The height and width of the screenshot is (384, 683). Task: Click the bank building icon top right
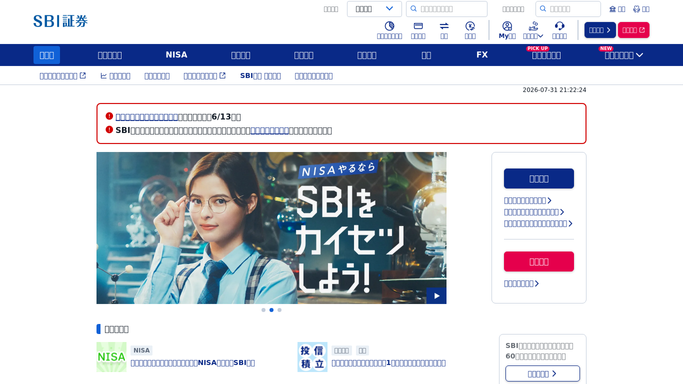[612, 9]
